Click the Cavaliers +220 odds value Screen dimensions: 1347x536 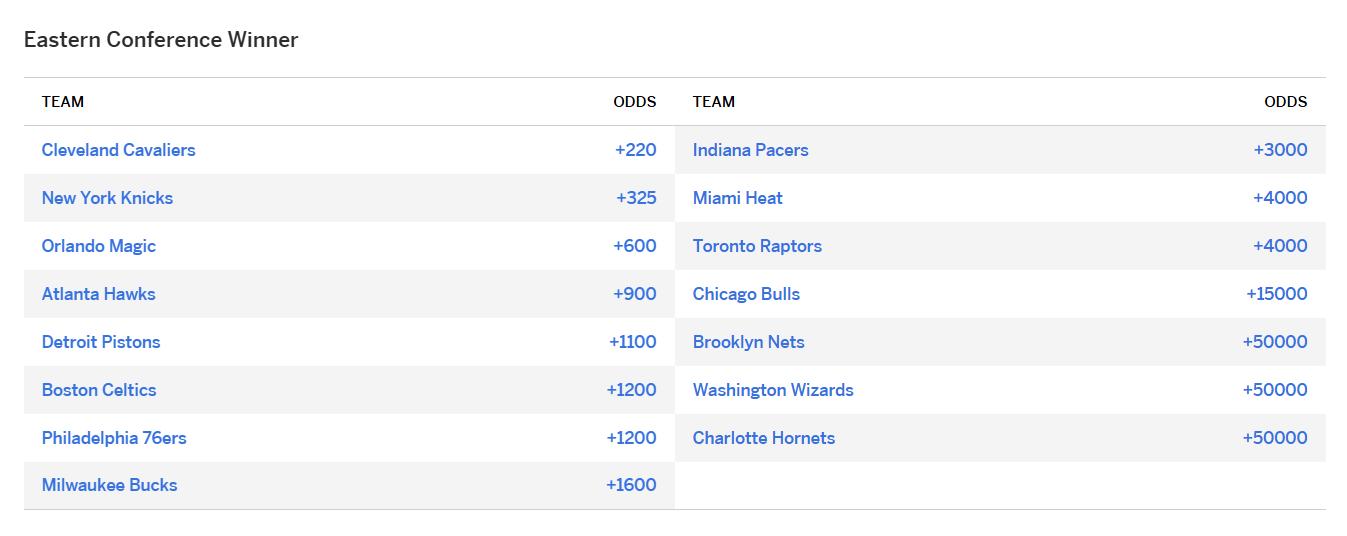pos(635,150)
